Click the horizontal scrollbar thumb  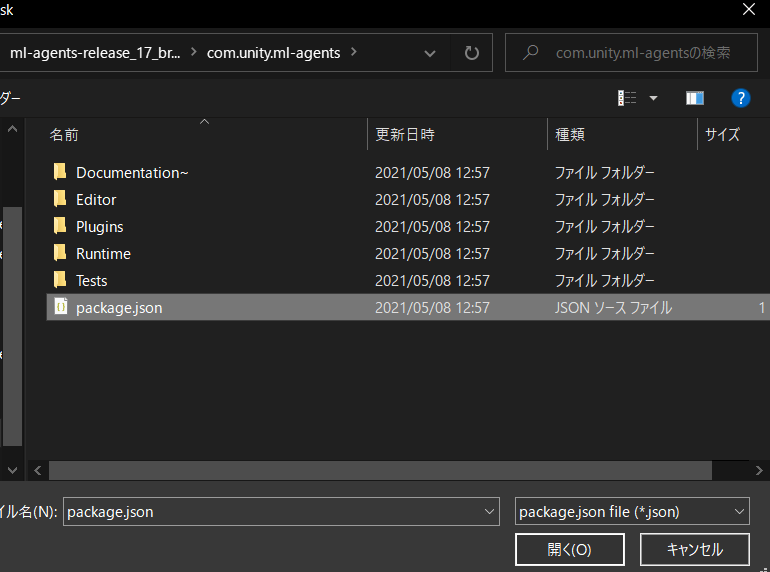pos(380,470)
